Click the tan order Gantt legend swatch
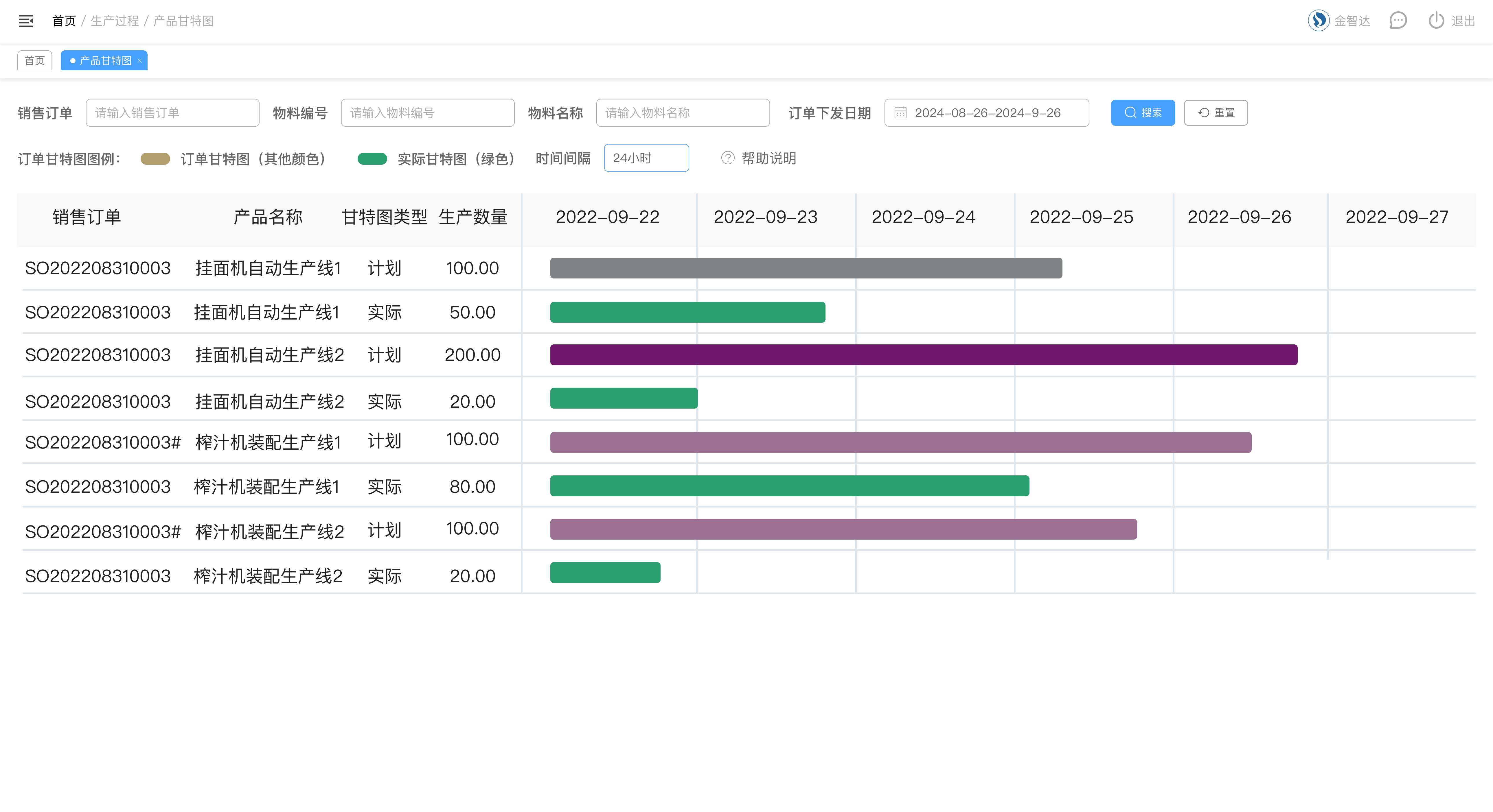The image size is (1493, 812). (x=155, y=159)
